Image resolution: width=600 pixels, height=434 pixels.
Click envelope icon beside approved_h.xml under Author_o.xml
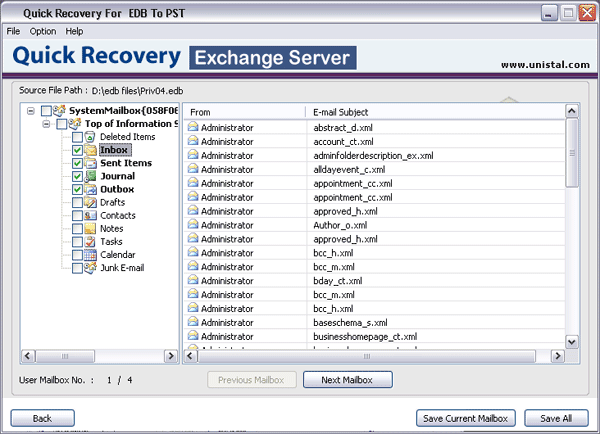[193, 238]
